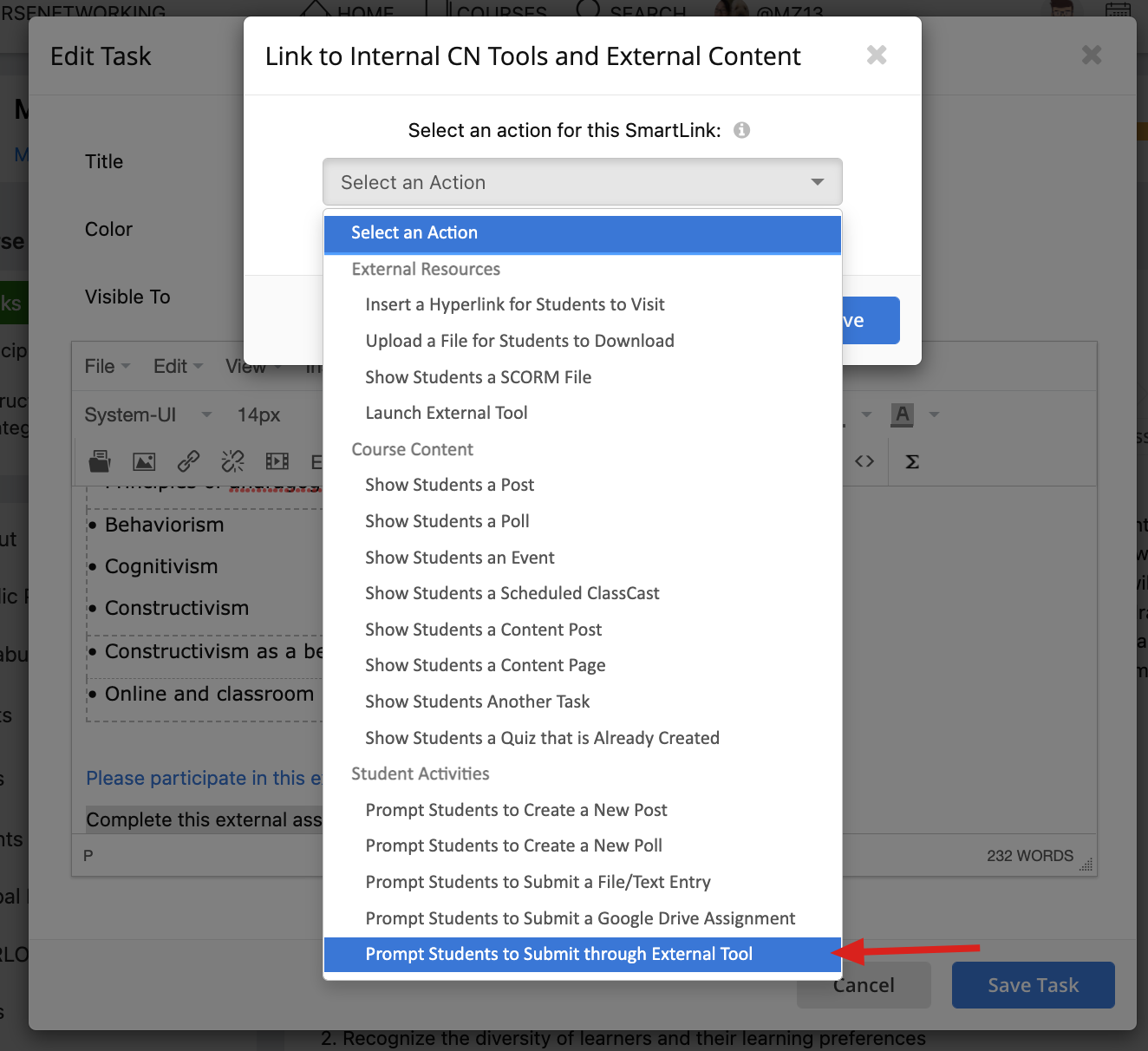Expand the background color arrow next to A

[934, 415]
